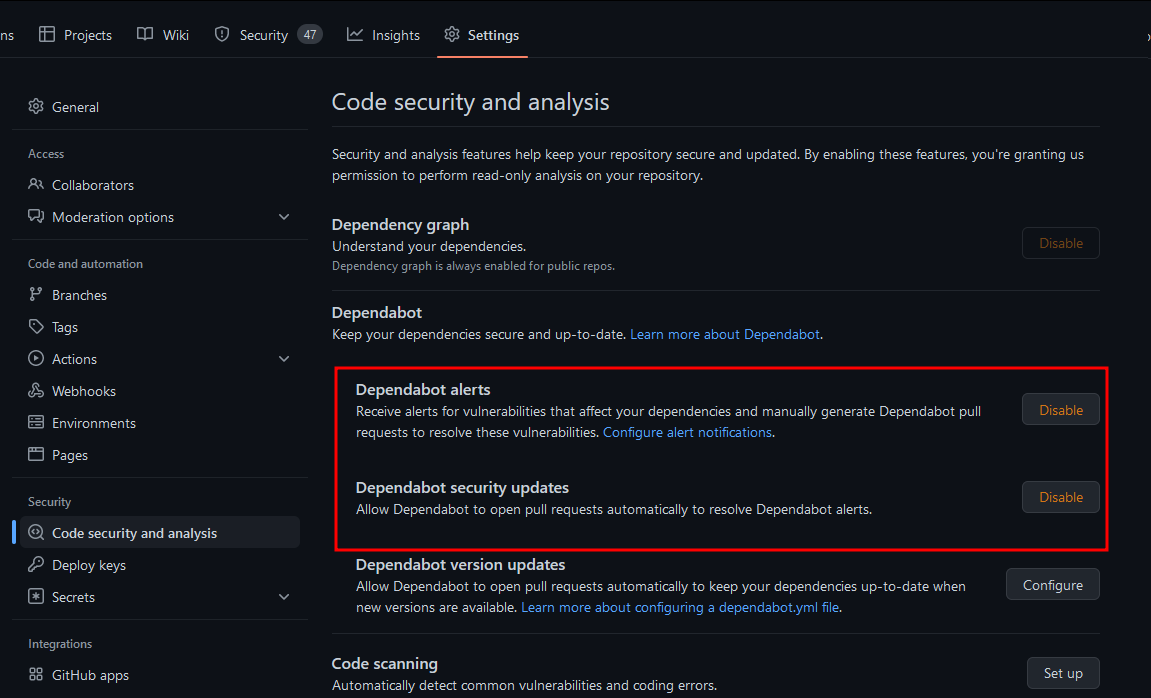The image size is (1151, 698).
Task: Click the Security shield icon
Action: (222, 34)
